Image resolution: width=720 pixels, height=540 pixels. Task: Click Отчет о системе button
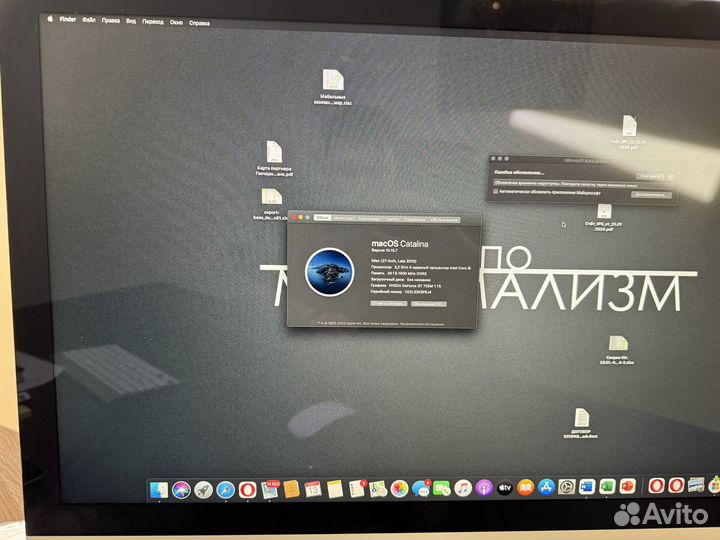(x=388, y=304)
